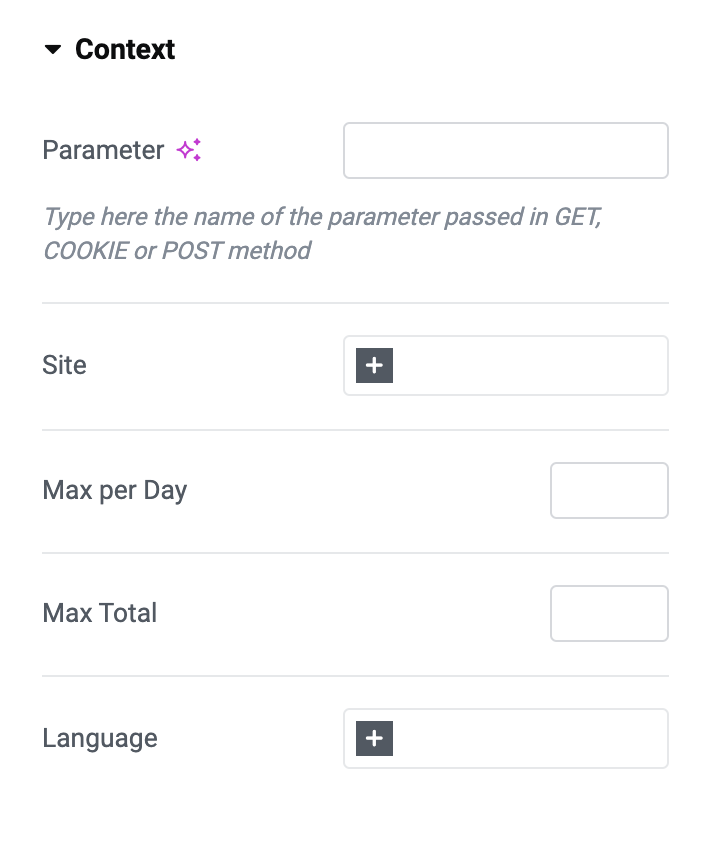
Task: Focus the Max per Day field
Action: [x=609, y=490]
